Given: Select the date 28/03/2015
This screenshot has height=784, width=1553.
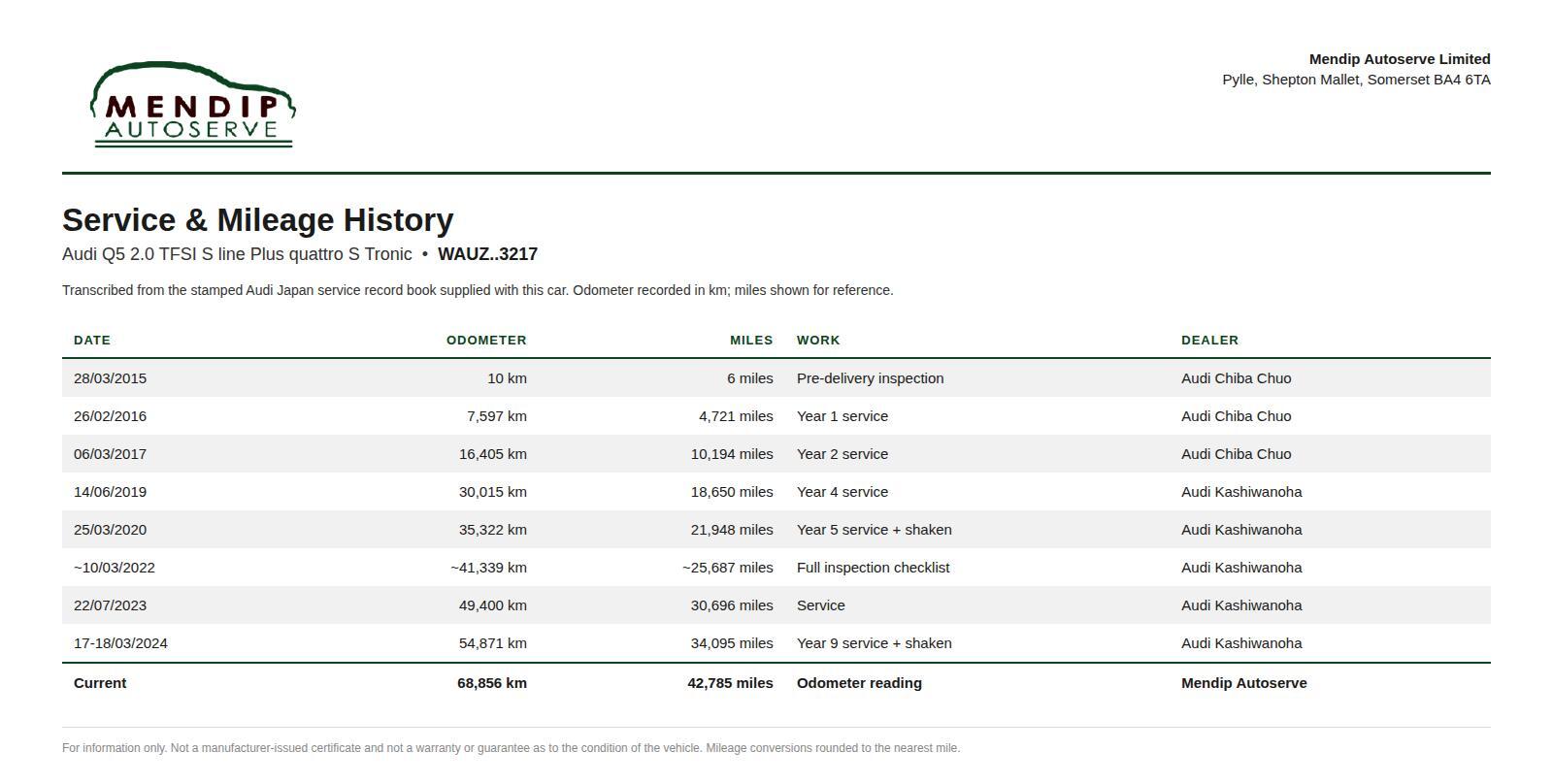Looking at the screenshot, I should click(x=111, y=378).
